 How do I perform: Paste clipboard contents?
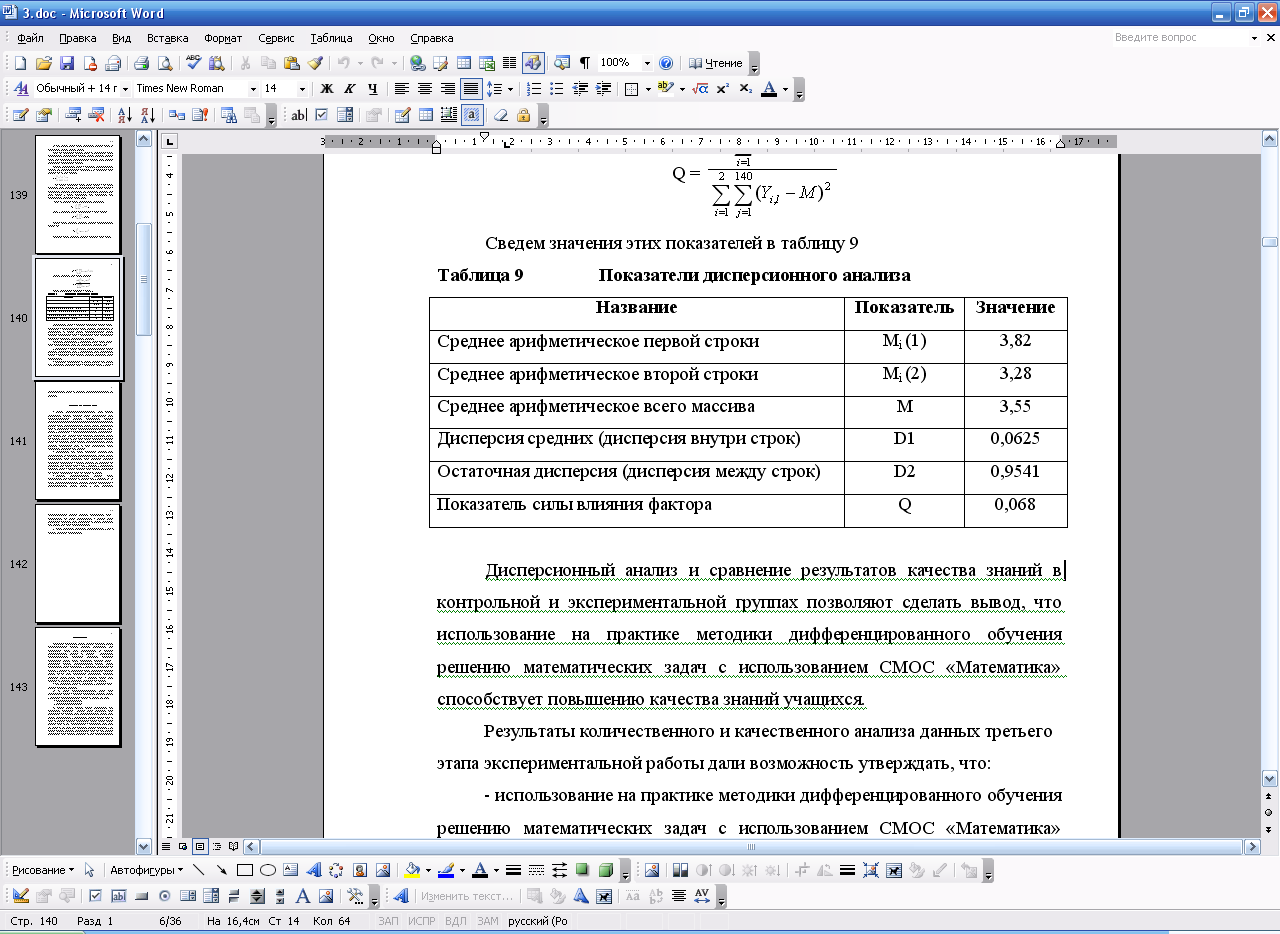pos(291,62)
